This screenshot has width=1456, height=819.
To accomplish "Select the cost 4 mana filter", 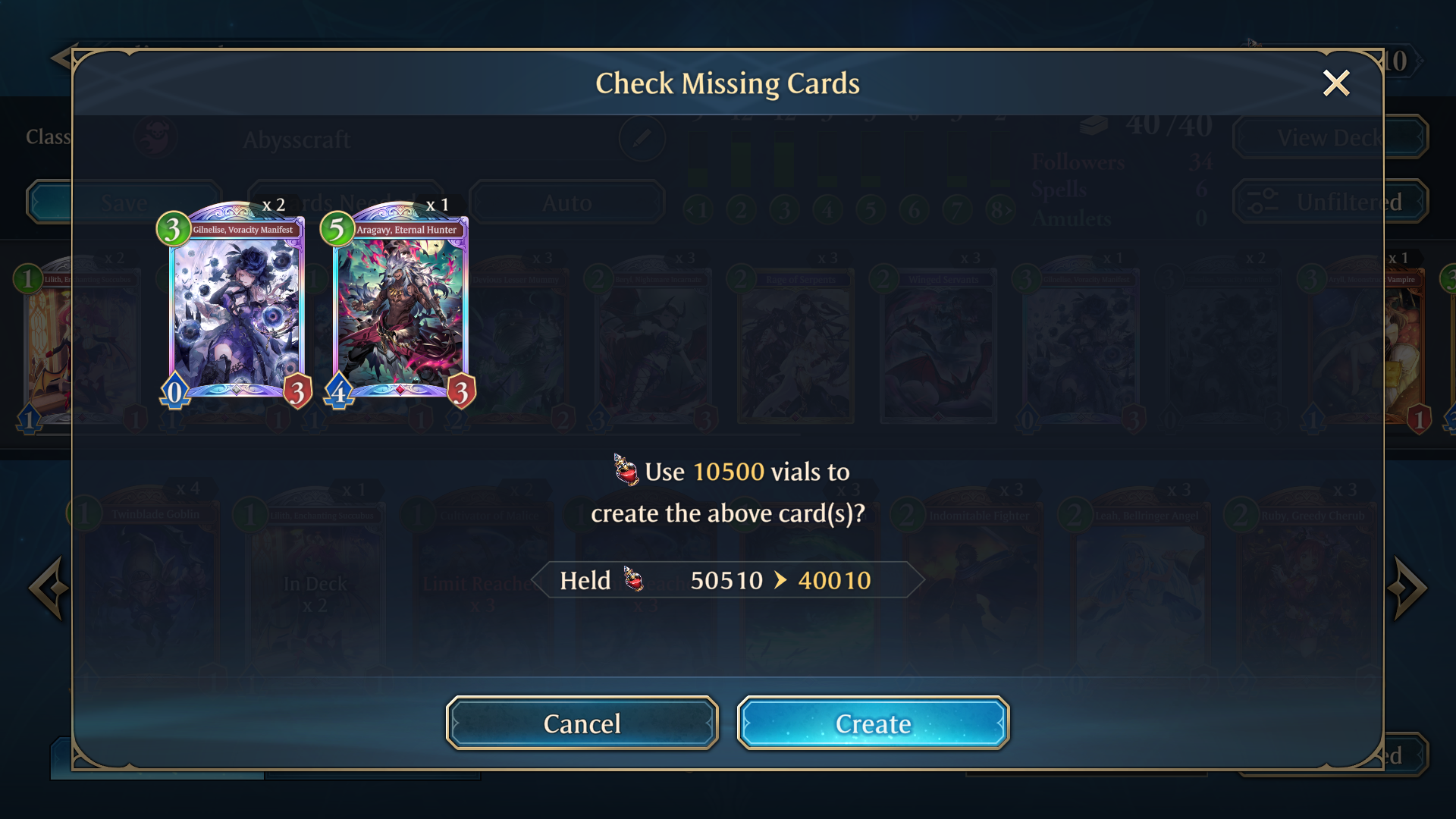I will 827,209.
